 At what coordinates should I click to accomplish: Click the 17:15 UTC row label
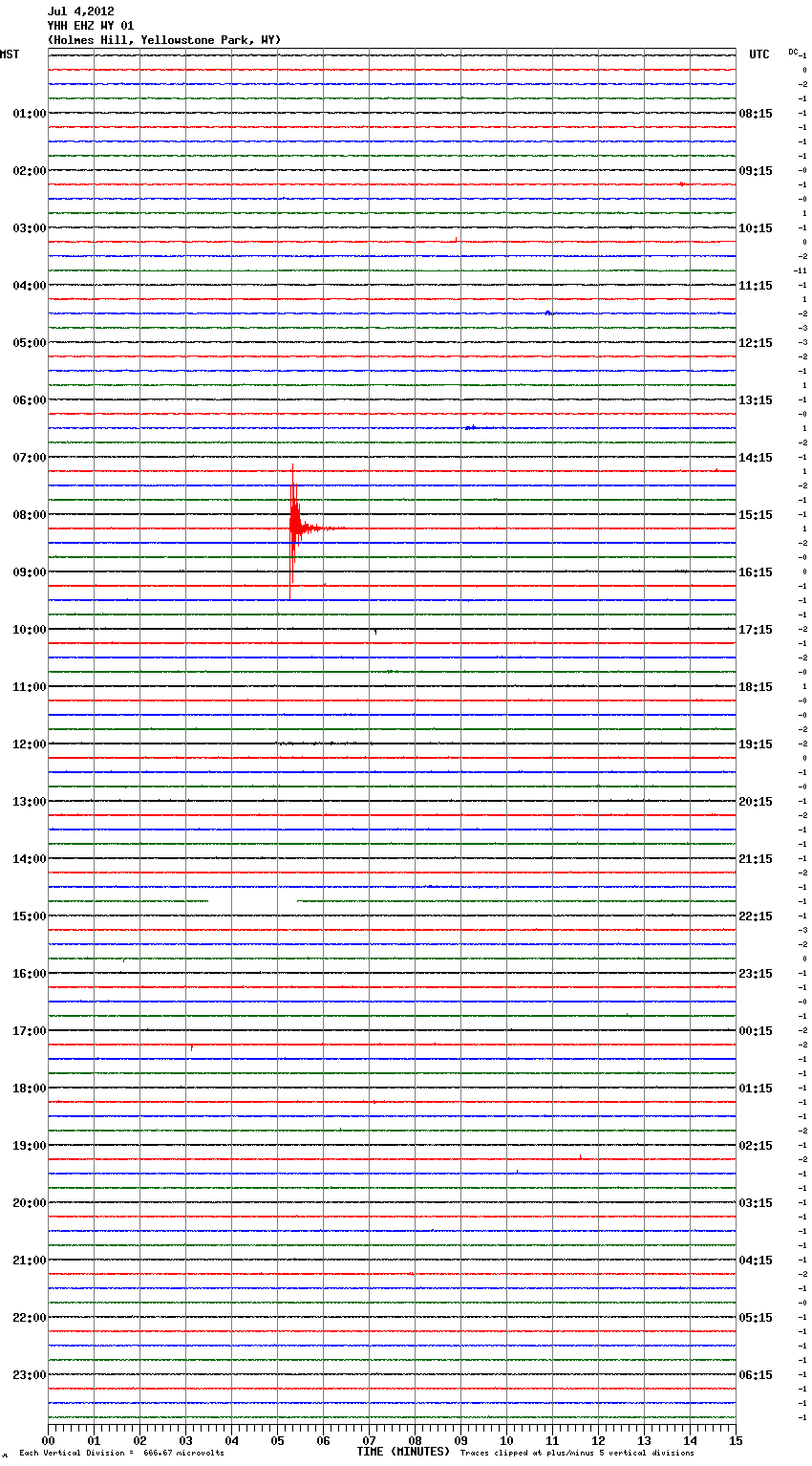pos(756,630)
